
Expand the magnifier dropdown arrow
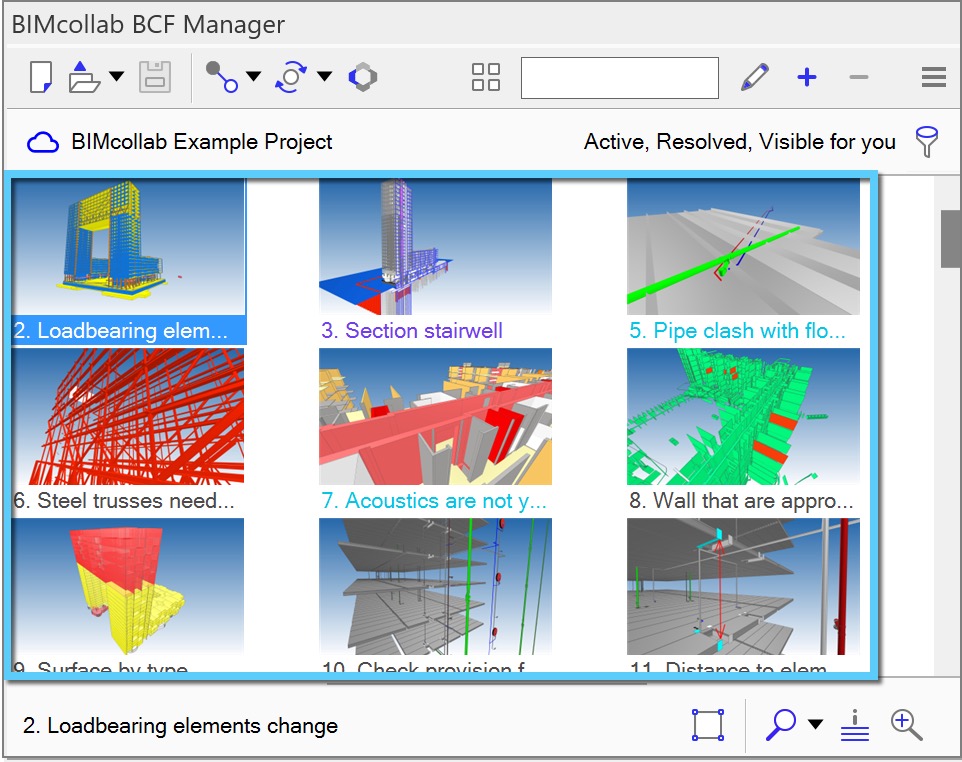pyautogui.click(x=815, y=724)
